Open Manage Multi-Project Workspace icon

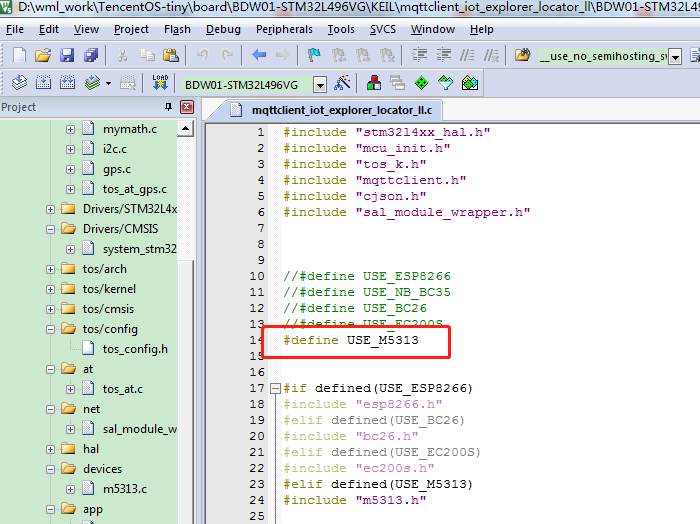point(397,83)
